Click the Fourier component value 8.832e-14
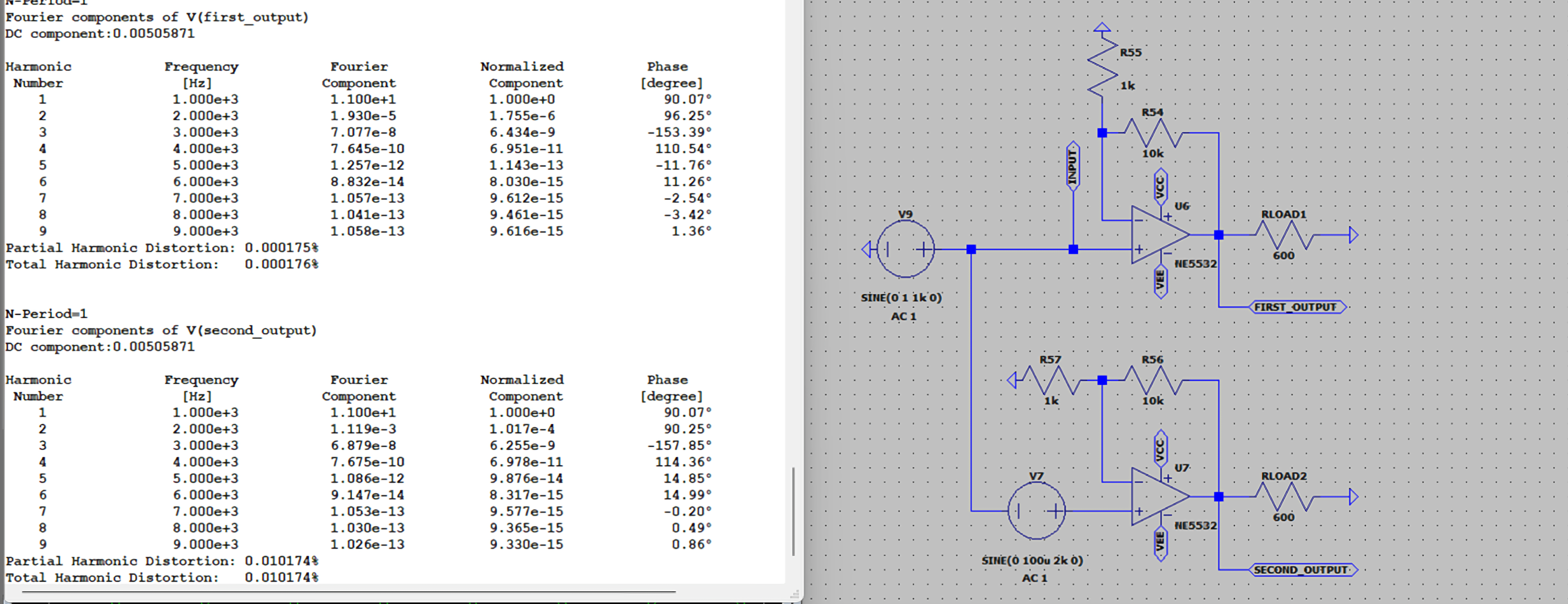The image size is (1568, 604). coord(368,182)
